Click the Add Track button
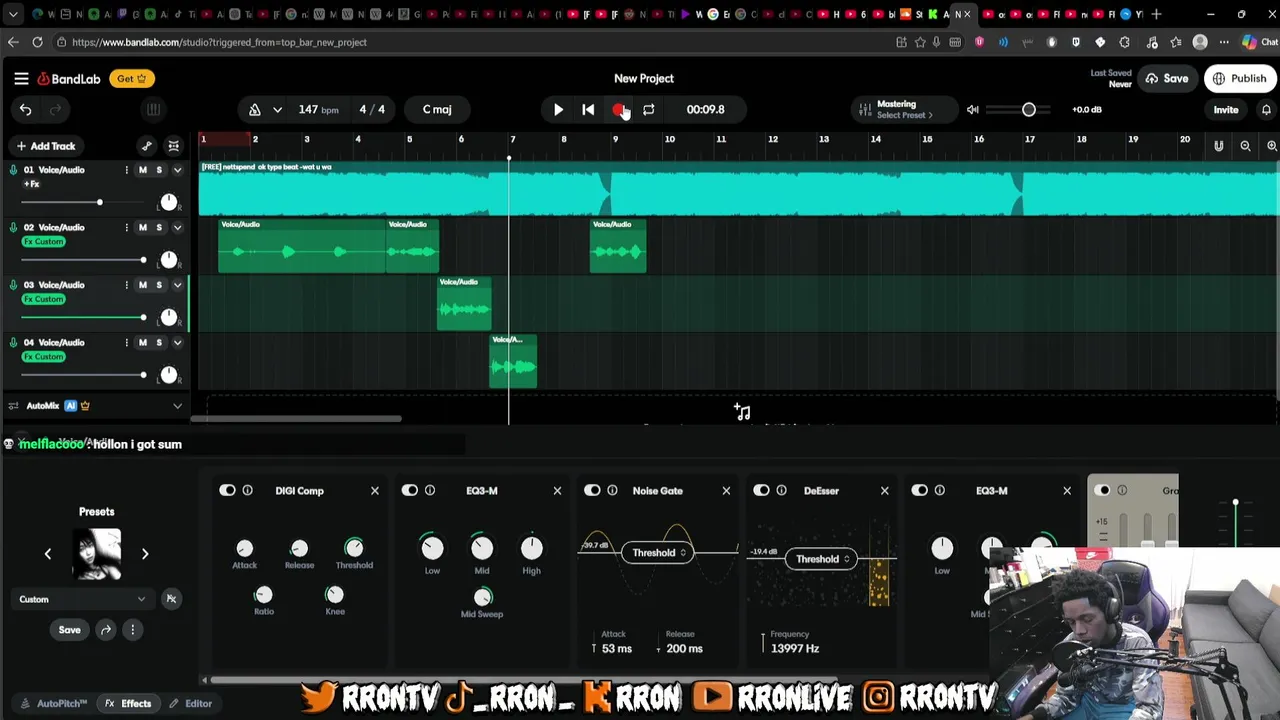The image size is (1280, 720). coord(45,146)
